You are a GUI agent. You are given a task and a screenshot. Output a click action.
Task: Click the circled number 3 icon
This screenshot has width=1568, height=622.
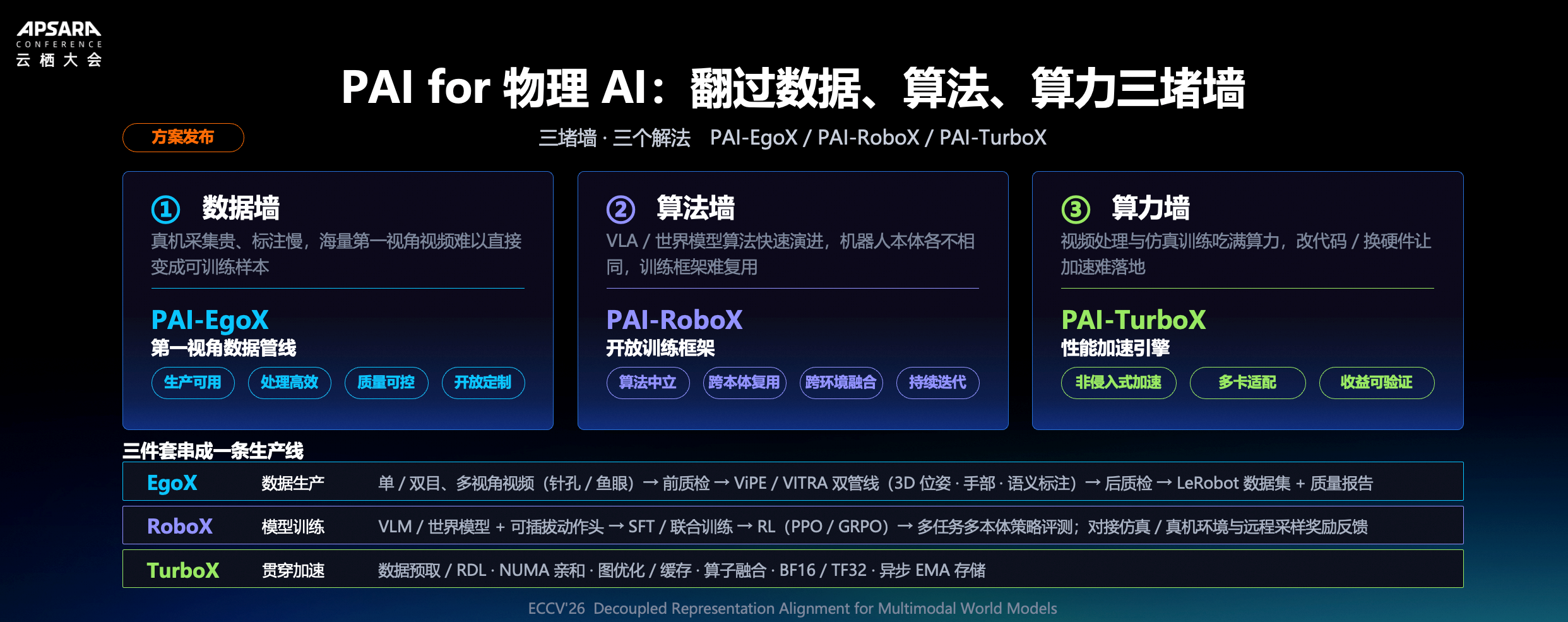click(1076, 210)
